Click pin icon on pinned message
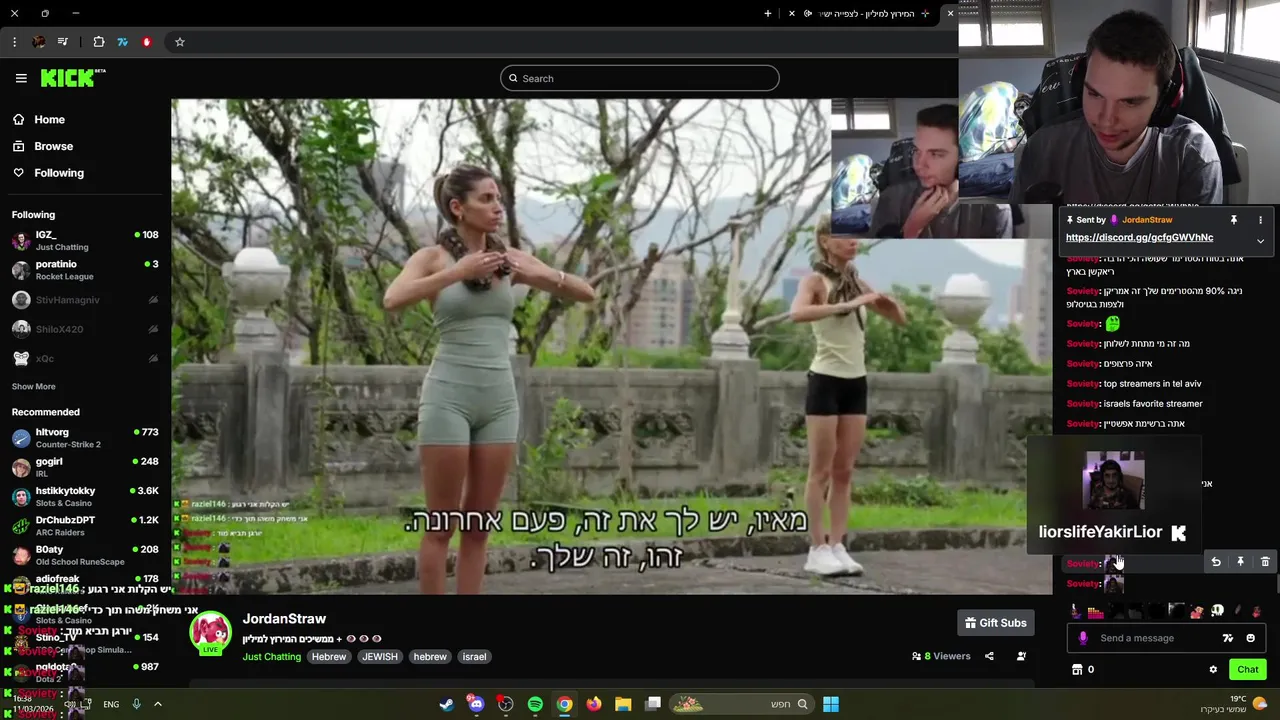This screenshot has height=720, width=1280. [1234, 220]
